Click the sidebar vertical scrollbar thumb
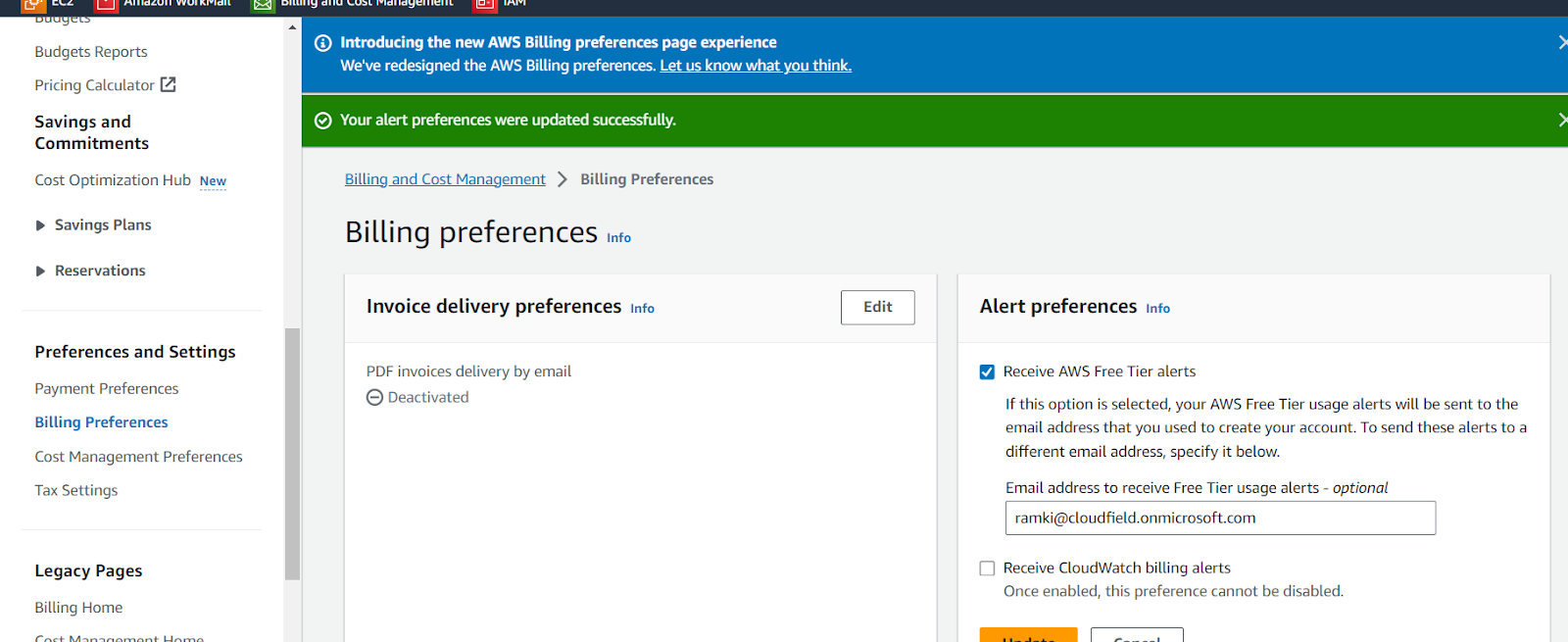The height and width of the screenshot is (642, 1568). [292, 454]
